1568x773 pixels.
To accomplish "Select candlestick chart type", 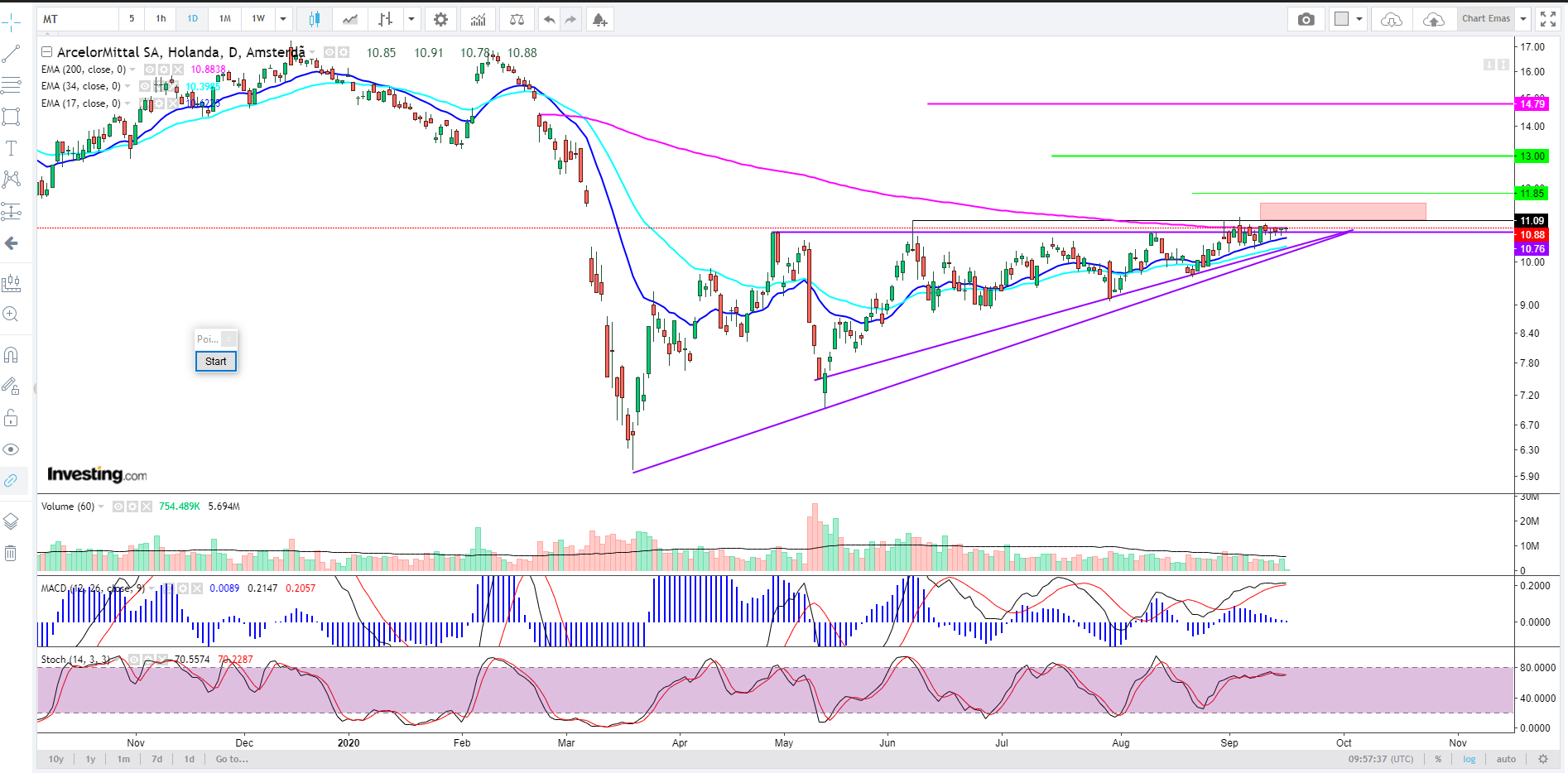I will [315, 19].
